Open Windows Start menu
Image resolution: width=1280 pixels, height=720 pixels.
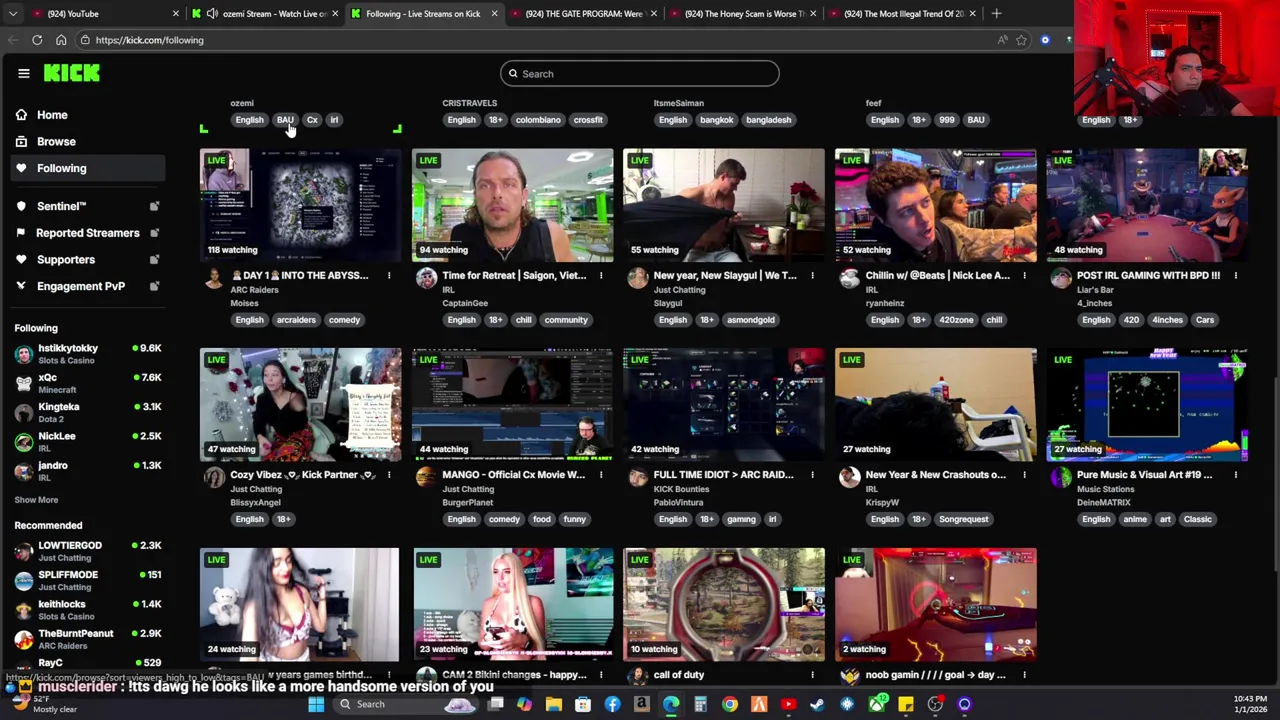click(316, 705)
